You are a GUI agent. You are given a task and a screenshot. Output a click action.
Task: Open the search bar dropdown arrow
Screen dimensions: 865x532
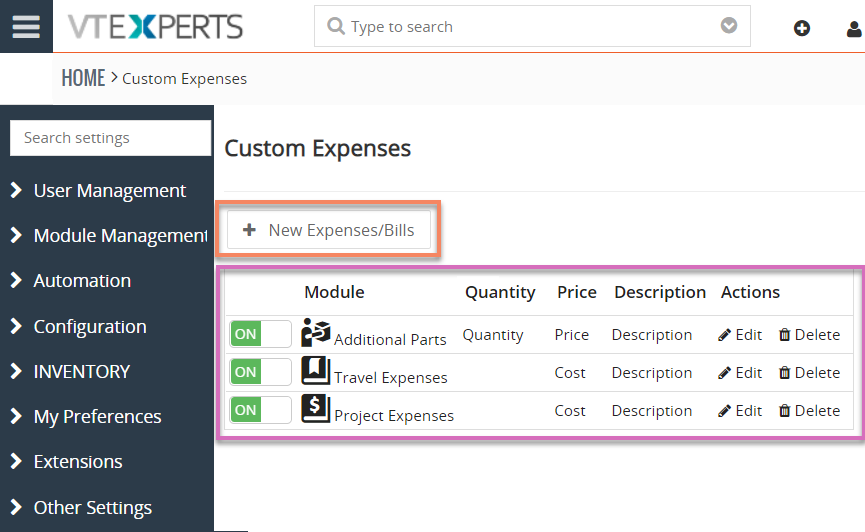[x=729, y=25]
